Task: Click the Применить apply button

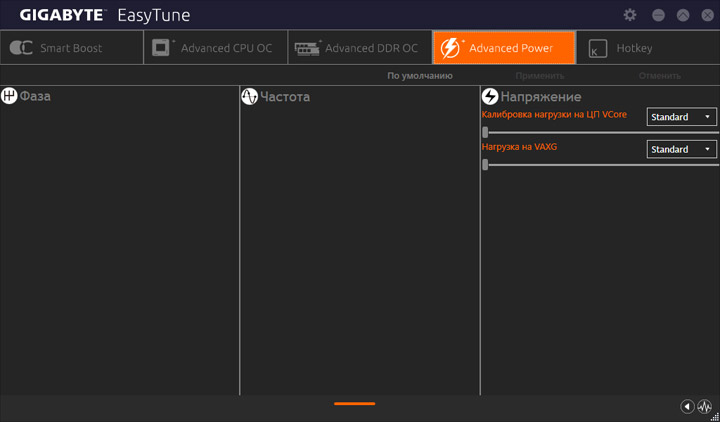Action: (x=540, y=76)
